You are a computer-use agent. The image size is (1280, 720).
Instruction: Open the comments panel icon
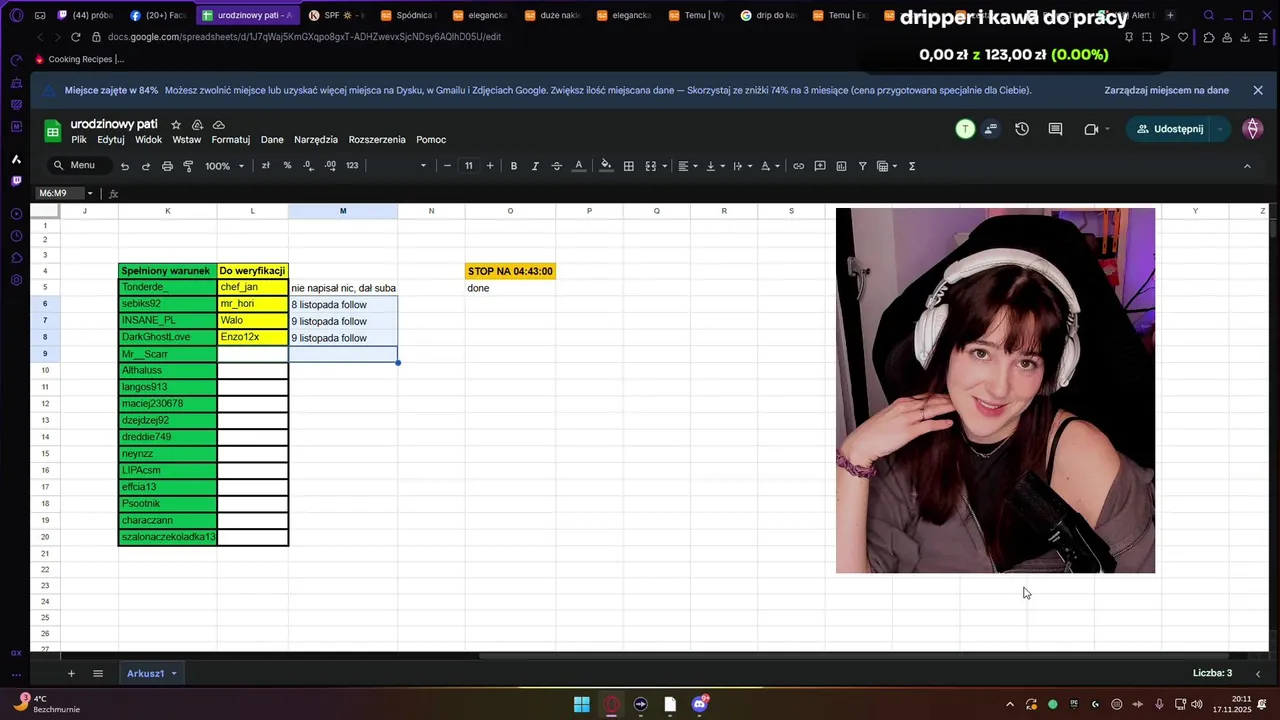coord(1055,129)
